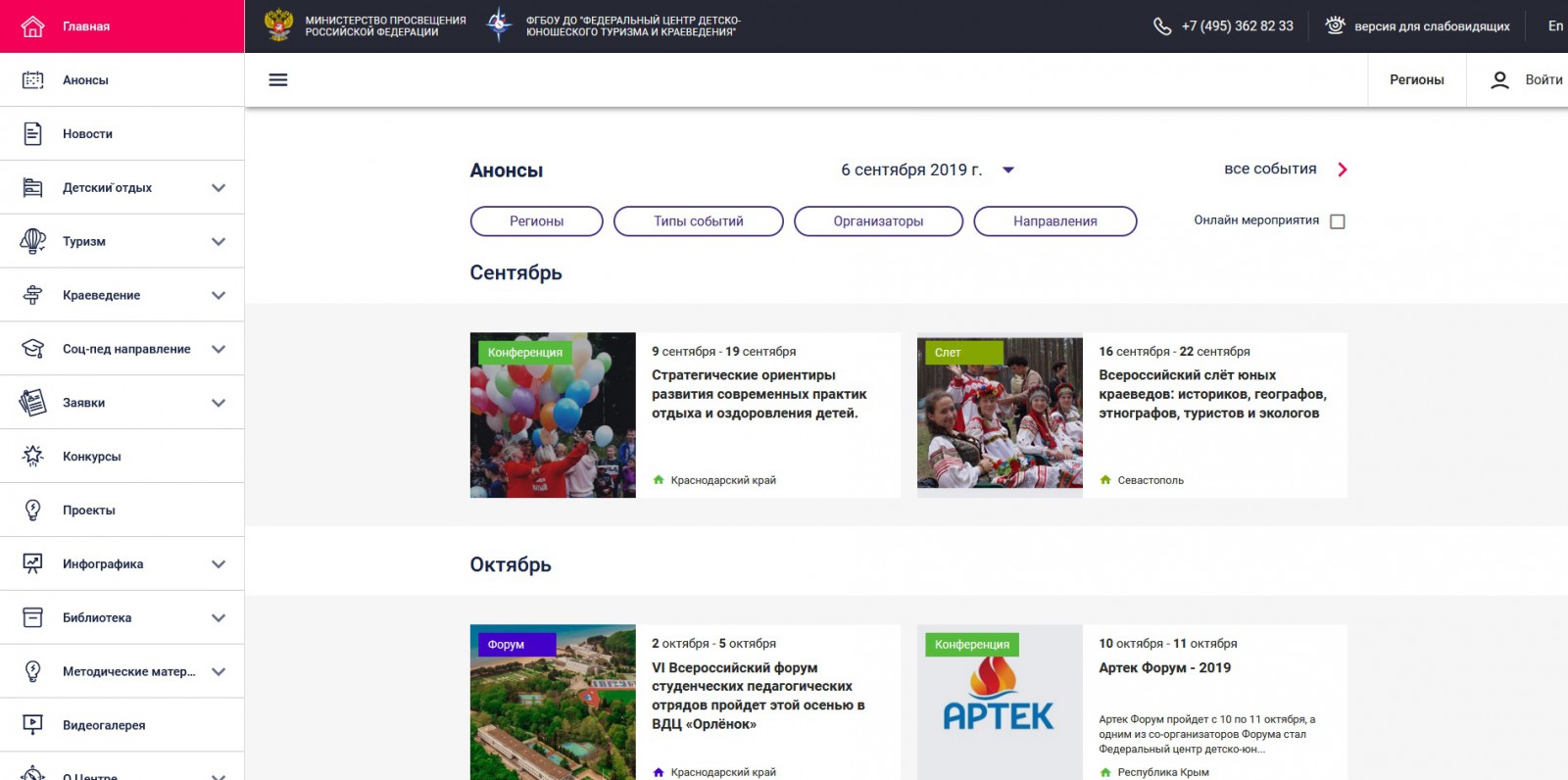Expand the Библиотека submenu chevron
The height and width of the screenshot is (780, 1568).
point(219,618)
